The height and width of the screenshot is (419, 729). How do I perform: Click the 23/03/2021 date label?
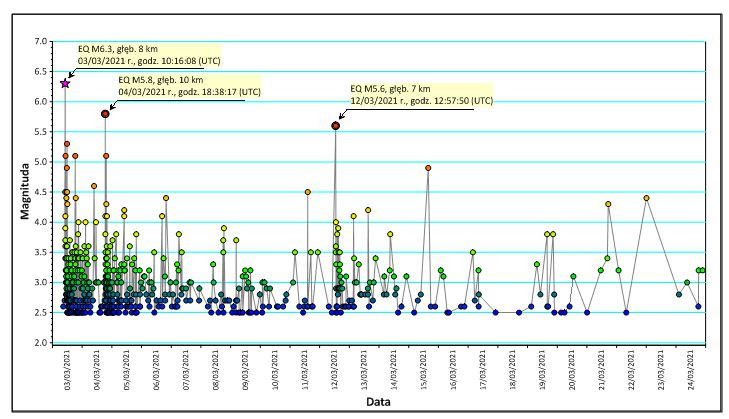click(x=662, y=370)
